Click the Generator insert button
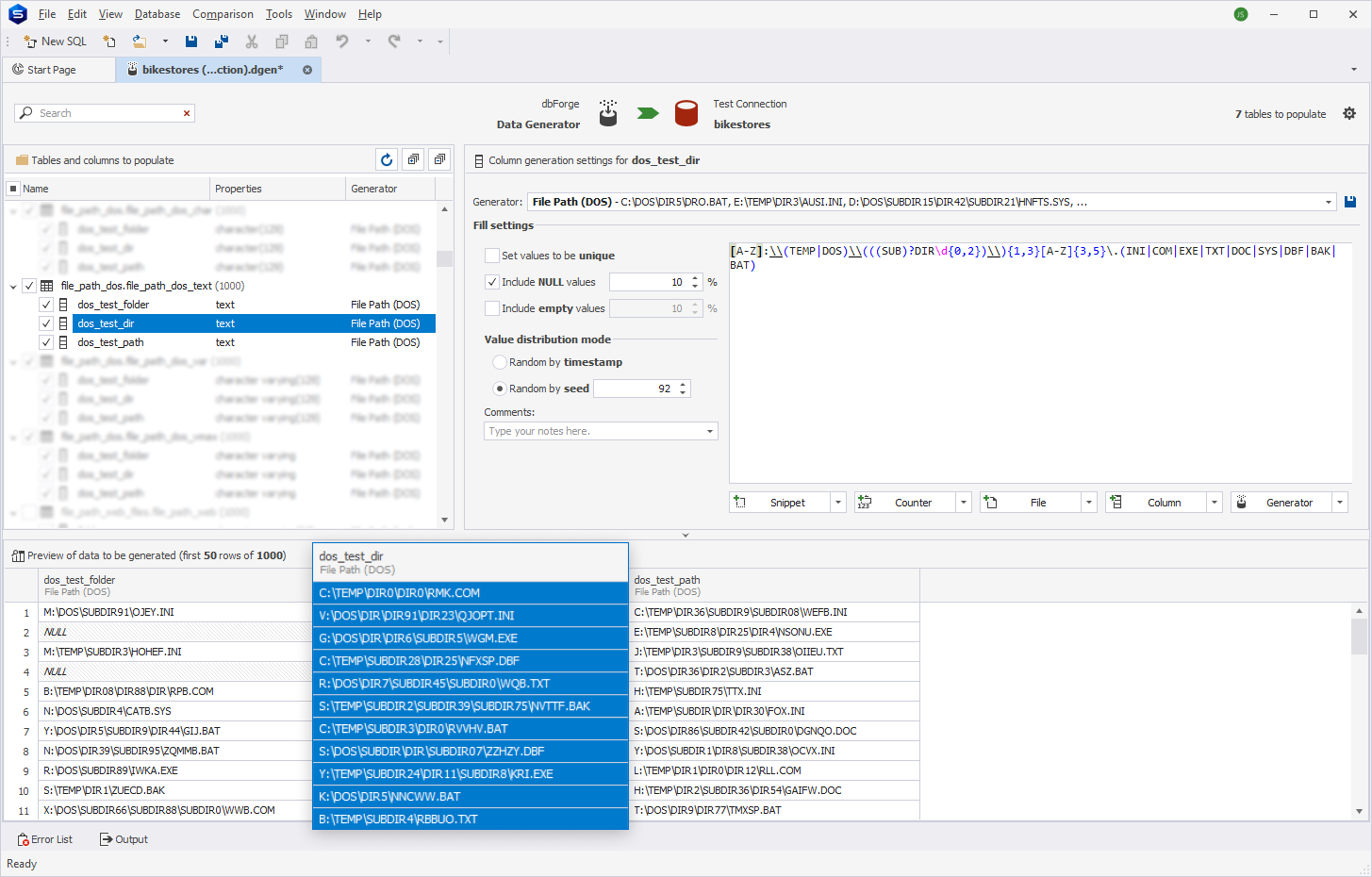 (1281, 503)
